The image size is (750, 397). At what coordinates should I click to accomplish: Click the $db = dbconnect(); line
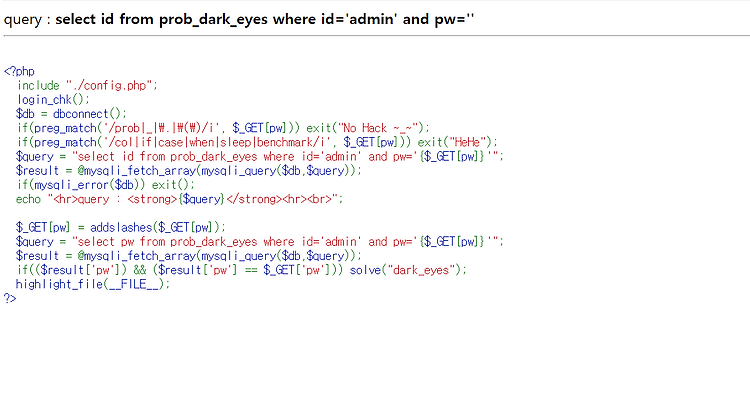click(71, 114)
